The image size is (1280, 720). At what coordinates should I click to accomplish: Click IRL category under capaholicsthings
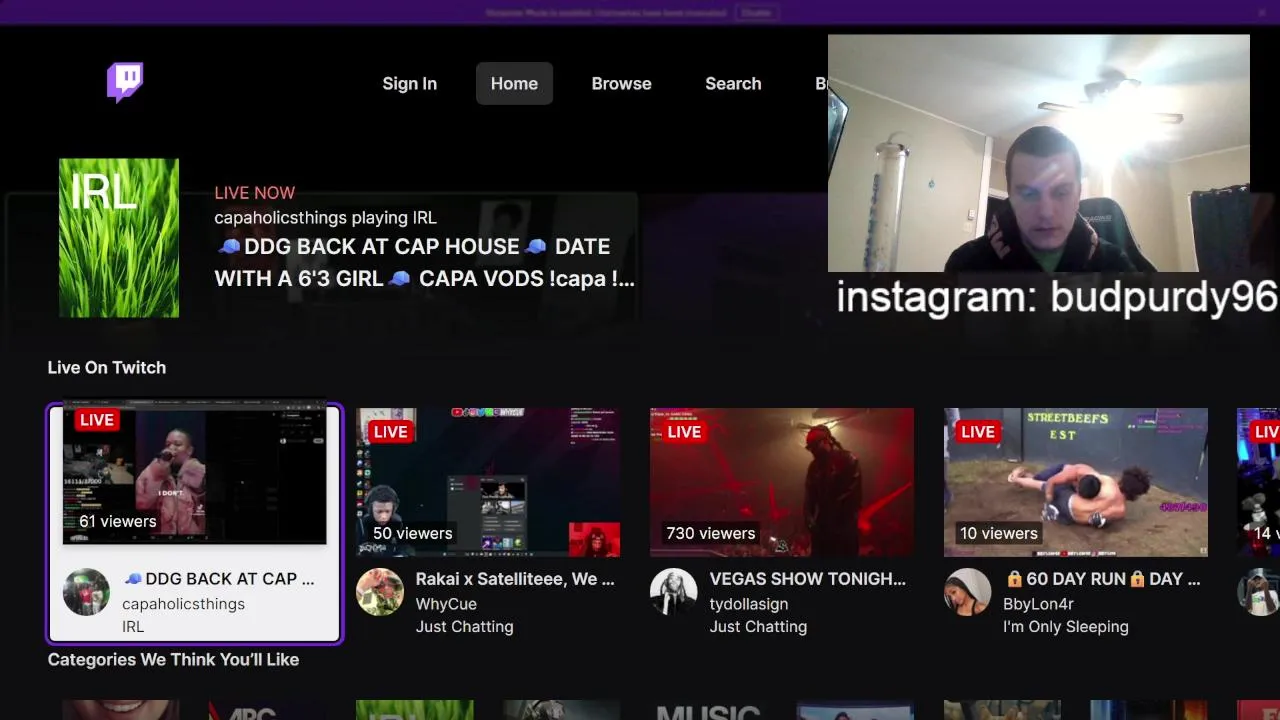[133, 627]
